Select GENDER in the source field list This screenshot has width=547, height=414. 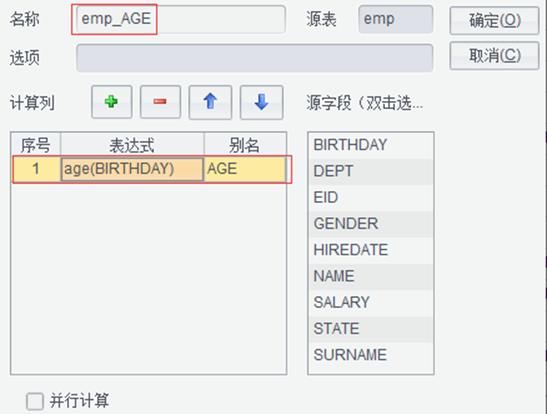370,224
